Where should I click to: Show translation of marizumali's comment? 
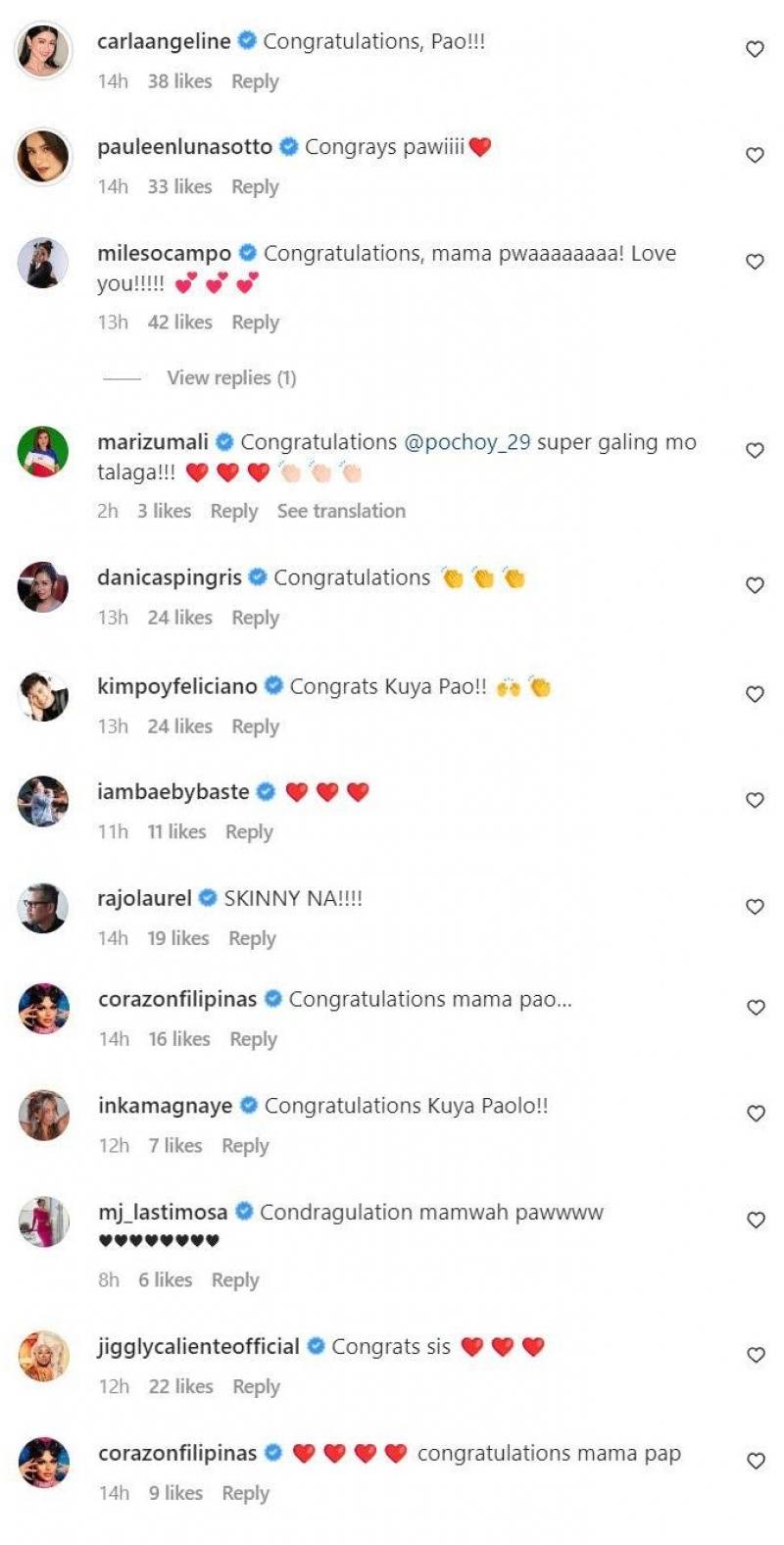click(341, 511)
